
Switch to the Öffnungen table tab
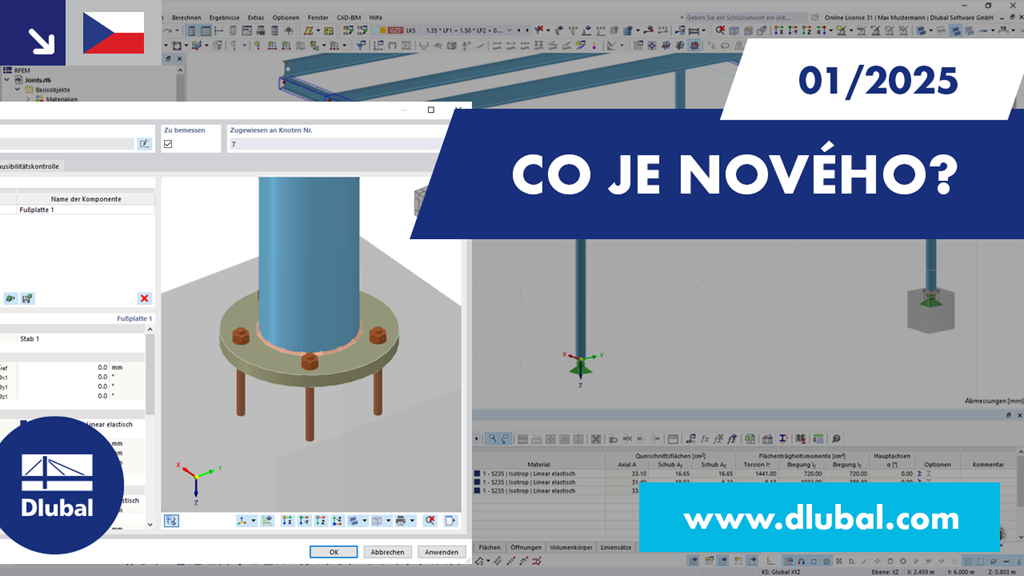[x=526, y=547]
